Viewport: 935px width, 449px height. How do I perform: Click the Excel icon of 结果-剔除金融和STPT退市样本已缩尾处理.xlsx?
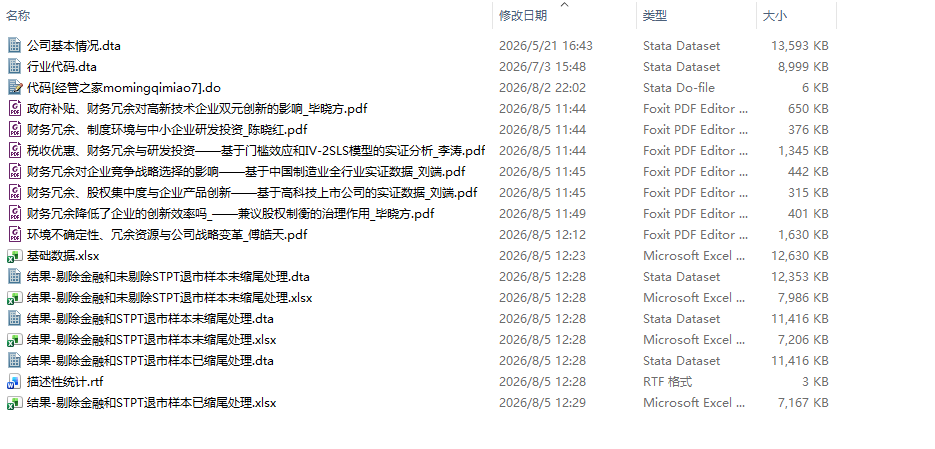[15, 402]
